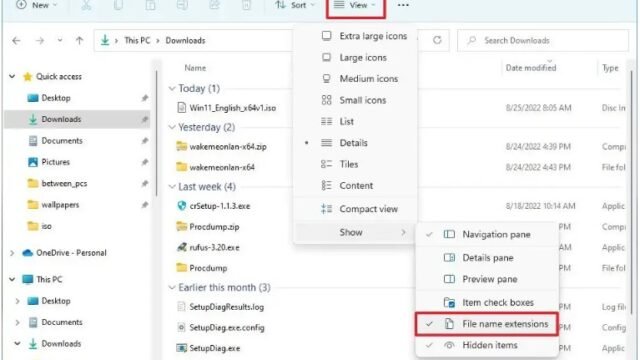Click the Paste icon in toolbar
Screen dimensions: 640x360
tap(150, 5)
